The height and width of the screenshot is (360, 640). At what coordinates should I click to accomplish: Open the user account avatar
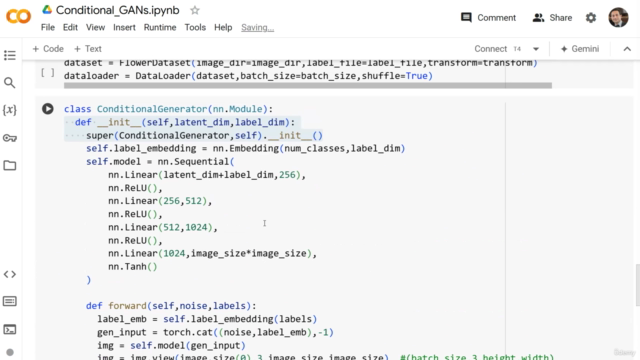[x=618, y=18]
